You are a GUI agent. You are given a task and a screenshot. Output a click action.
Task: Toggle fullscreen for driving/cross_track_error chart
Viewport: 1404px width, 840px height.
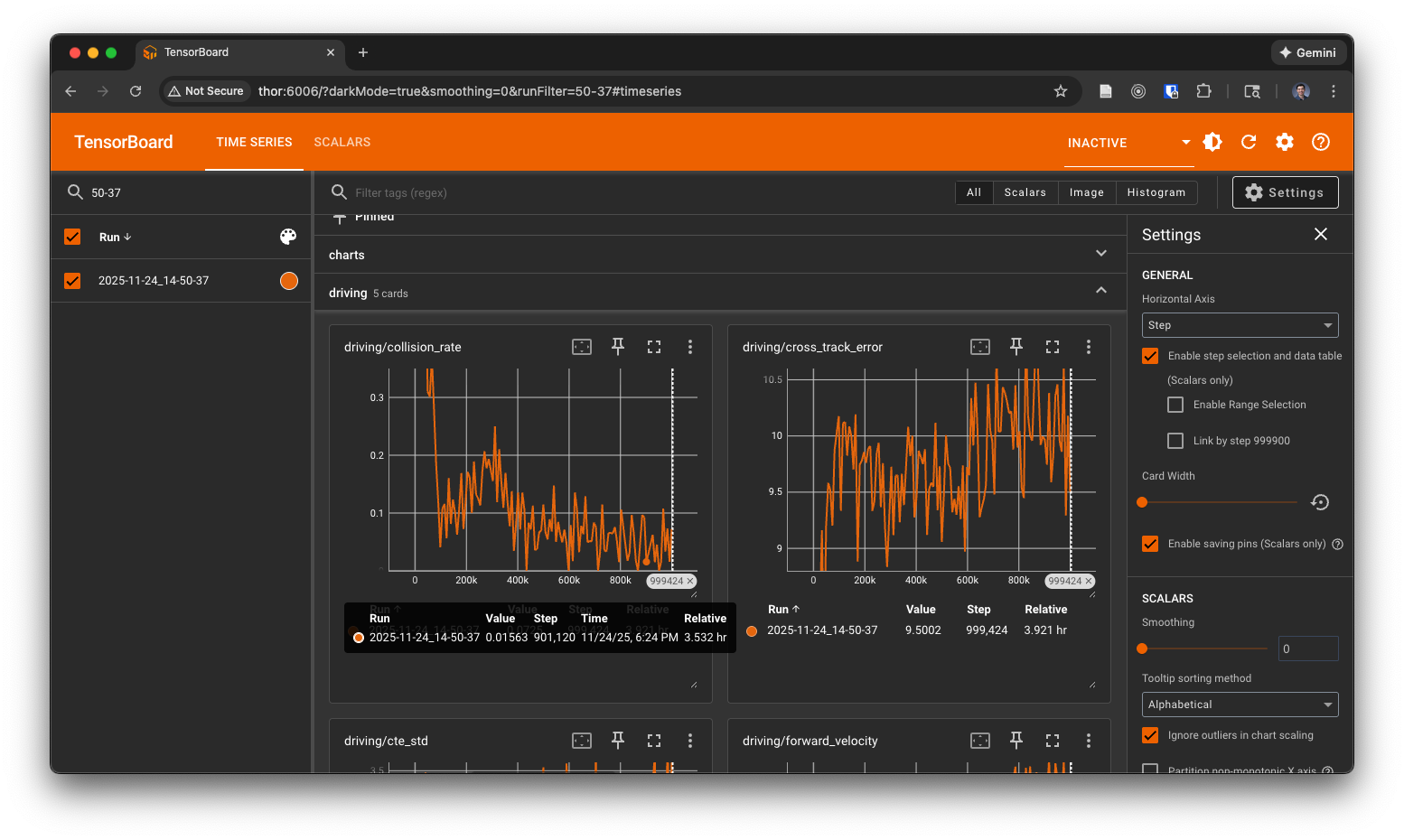(1053, 347)
